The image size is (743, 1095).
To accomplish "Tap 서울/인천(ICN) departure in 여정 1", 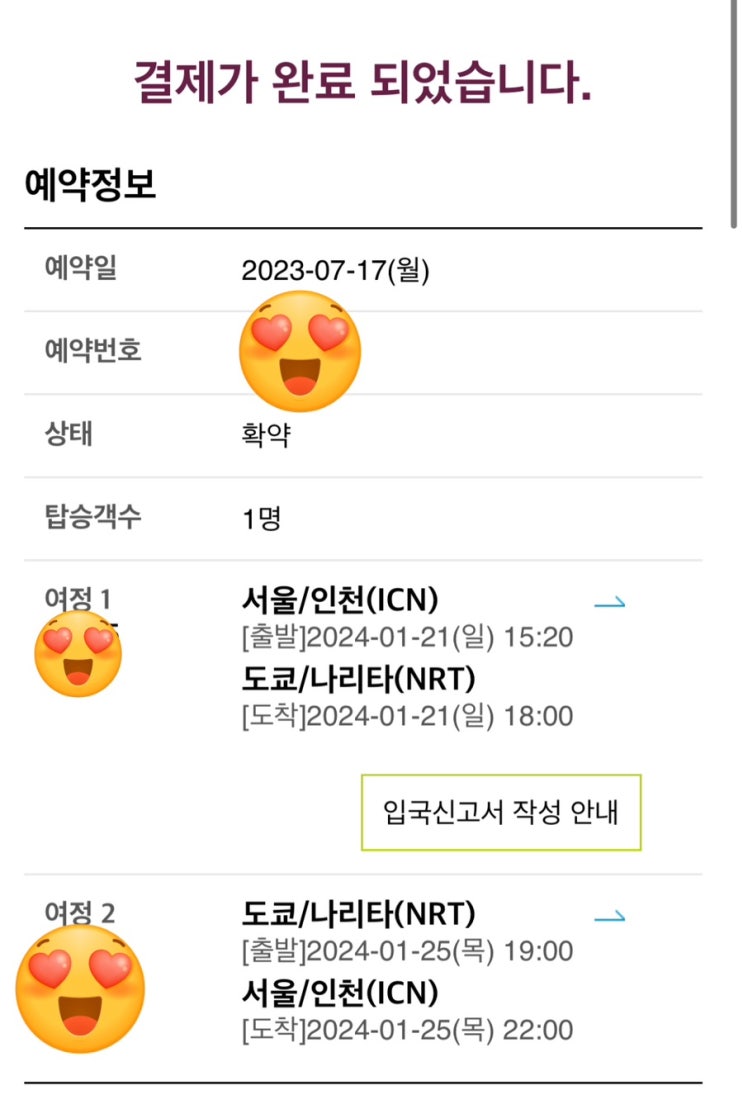I will click(340, 600).
